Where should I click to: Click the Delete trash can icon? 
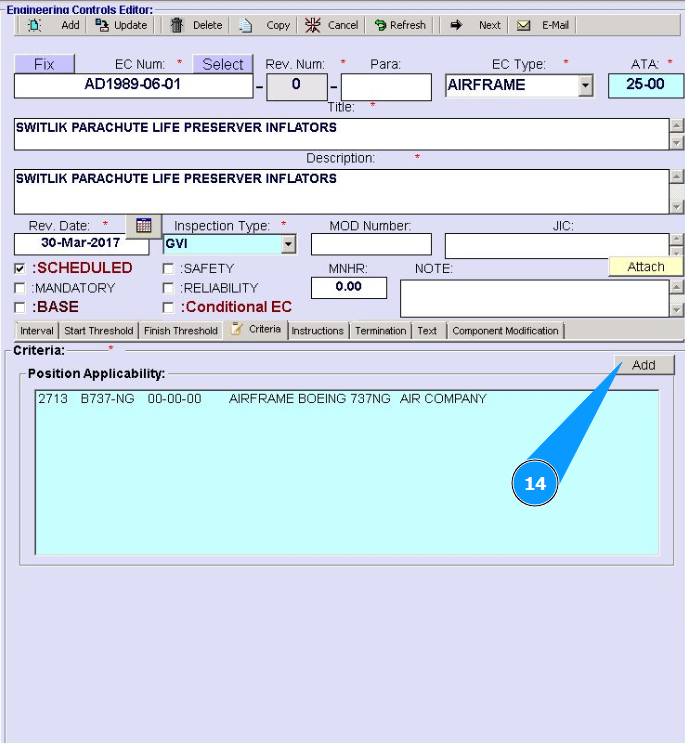[x=177, y=25]
